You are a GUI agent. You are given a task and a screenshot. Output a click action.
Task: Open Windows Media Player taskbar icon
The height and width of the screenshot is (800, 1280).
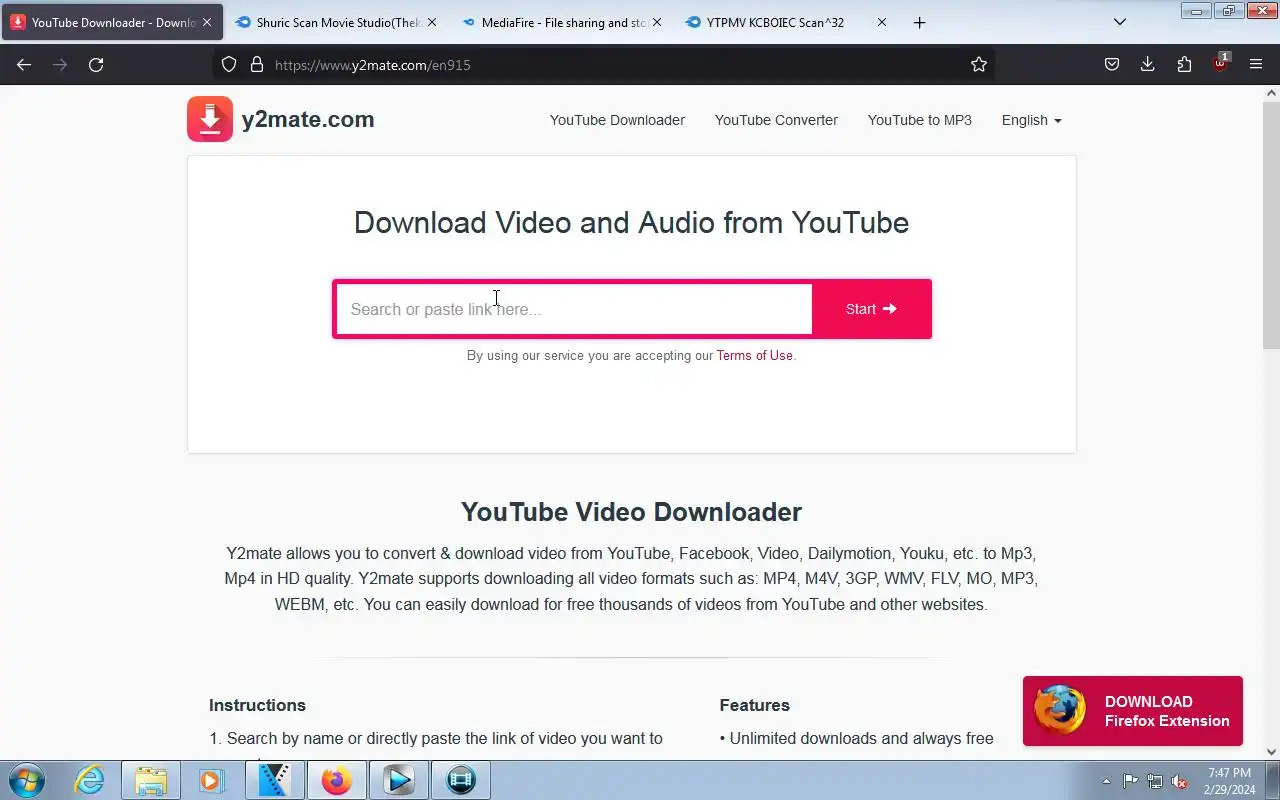[211, 780]
